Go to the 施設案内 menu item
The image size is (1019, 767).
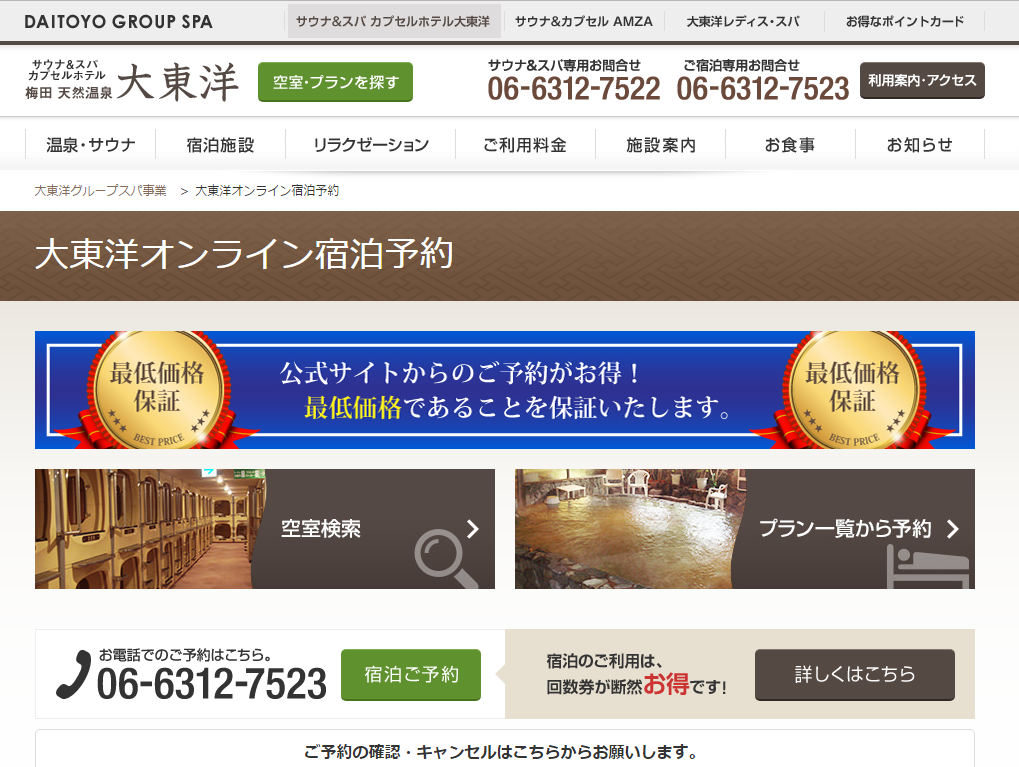(x=660, y=144)
